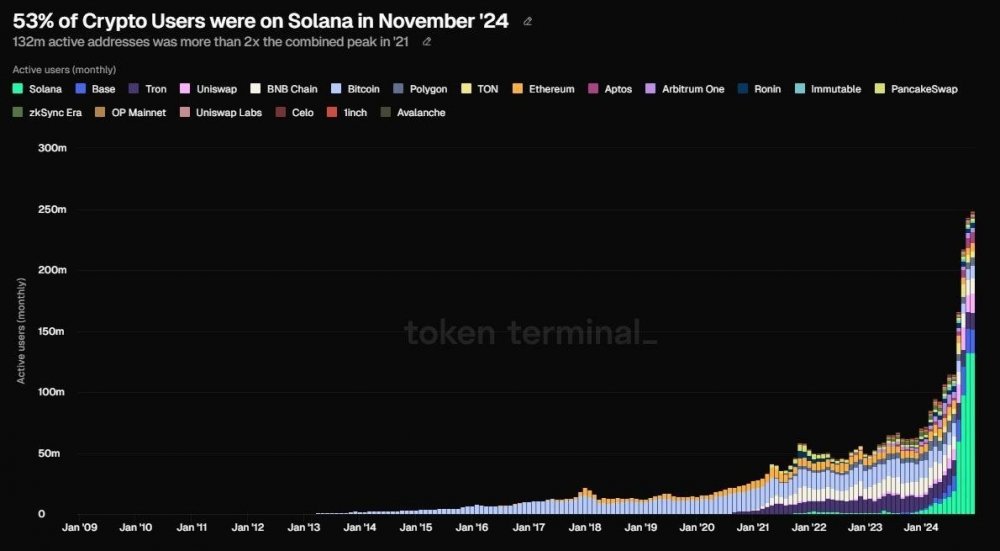Viewport: 1000px width, 551px height.
Task: Click the edit pencil icon beside the subtitle
Action: tap(427, 42)
